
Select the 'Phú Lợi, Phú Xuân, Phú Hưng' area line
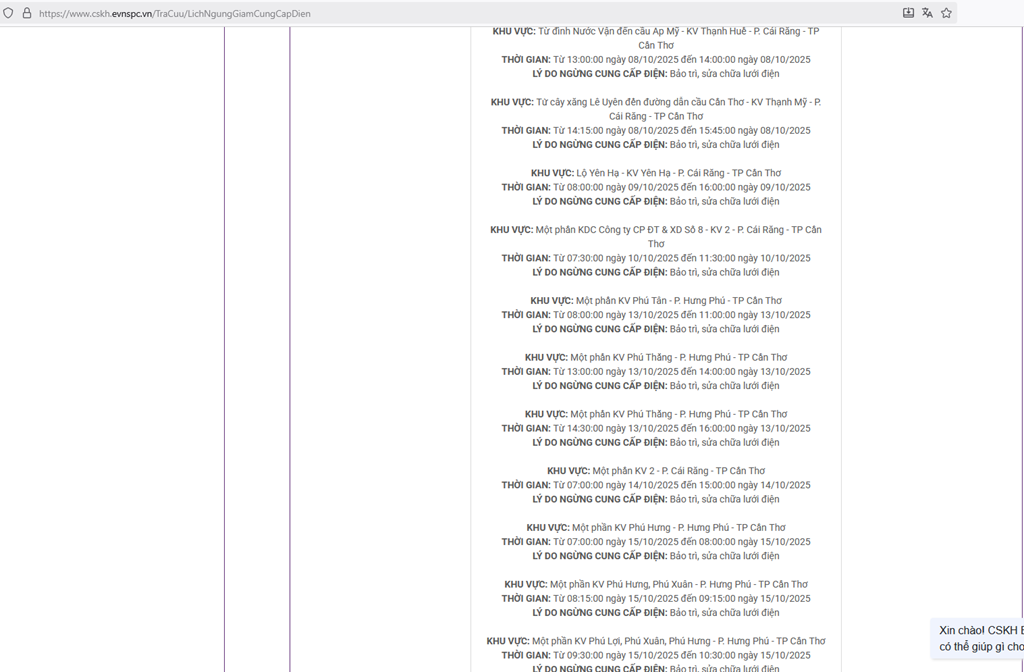(656, 641)
